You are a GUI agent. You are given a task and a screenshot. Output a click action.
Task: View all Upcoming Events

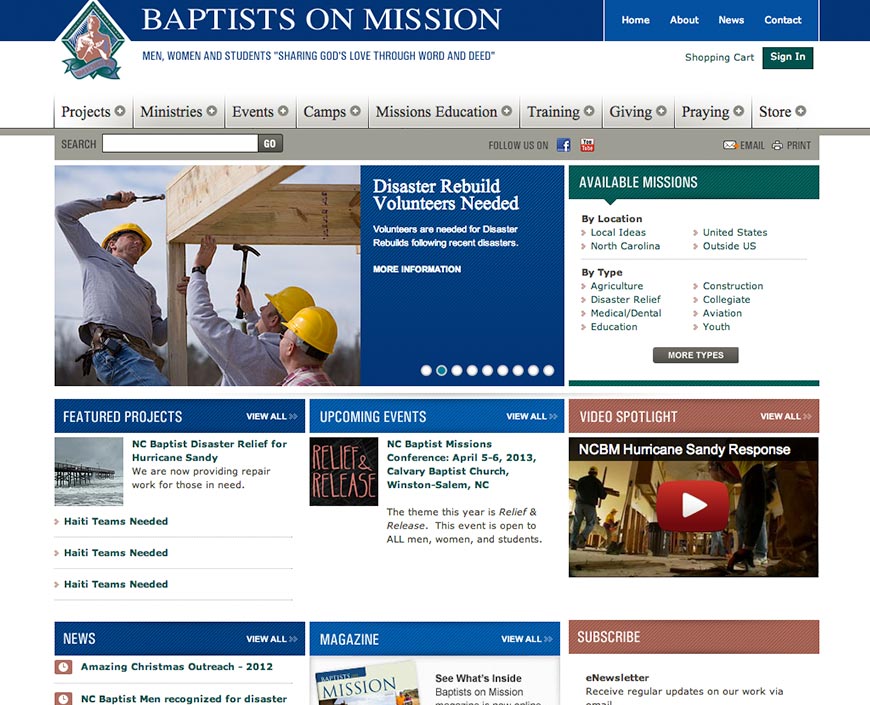pyautogui.click(x=531, y=416)
